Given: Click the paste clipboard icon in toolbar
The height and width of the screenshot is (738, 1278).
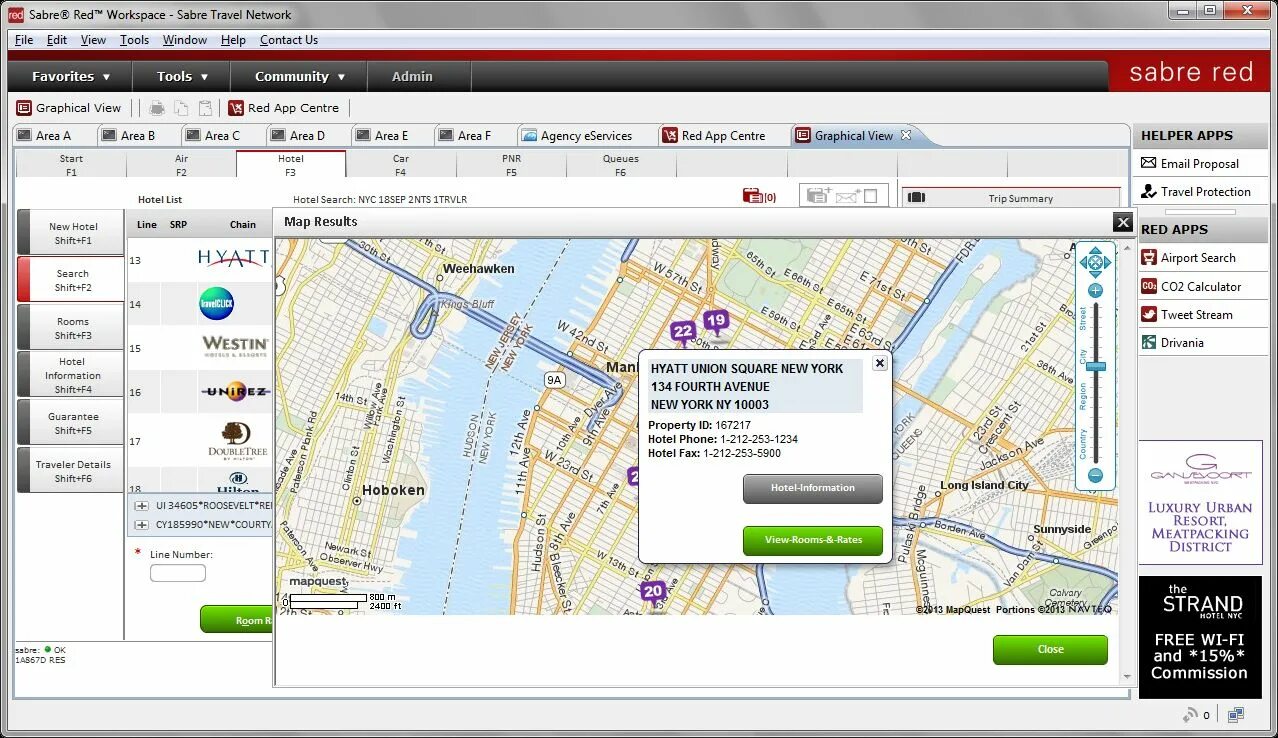Looking at the screenshot, I should pyautogui.click(x=205, y=108).
